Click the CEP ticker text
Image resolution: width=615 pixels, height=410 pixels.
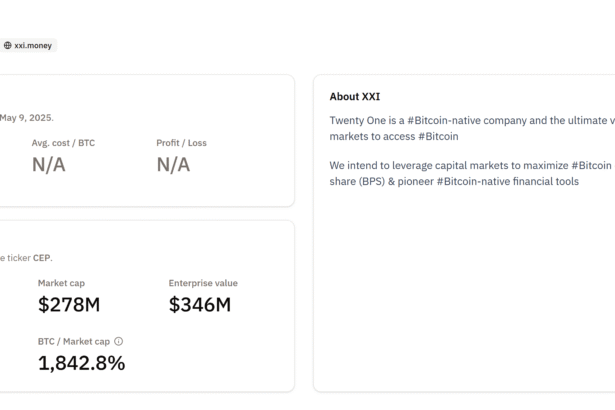(x=41, y=258)
